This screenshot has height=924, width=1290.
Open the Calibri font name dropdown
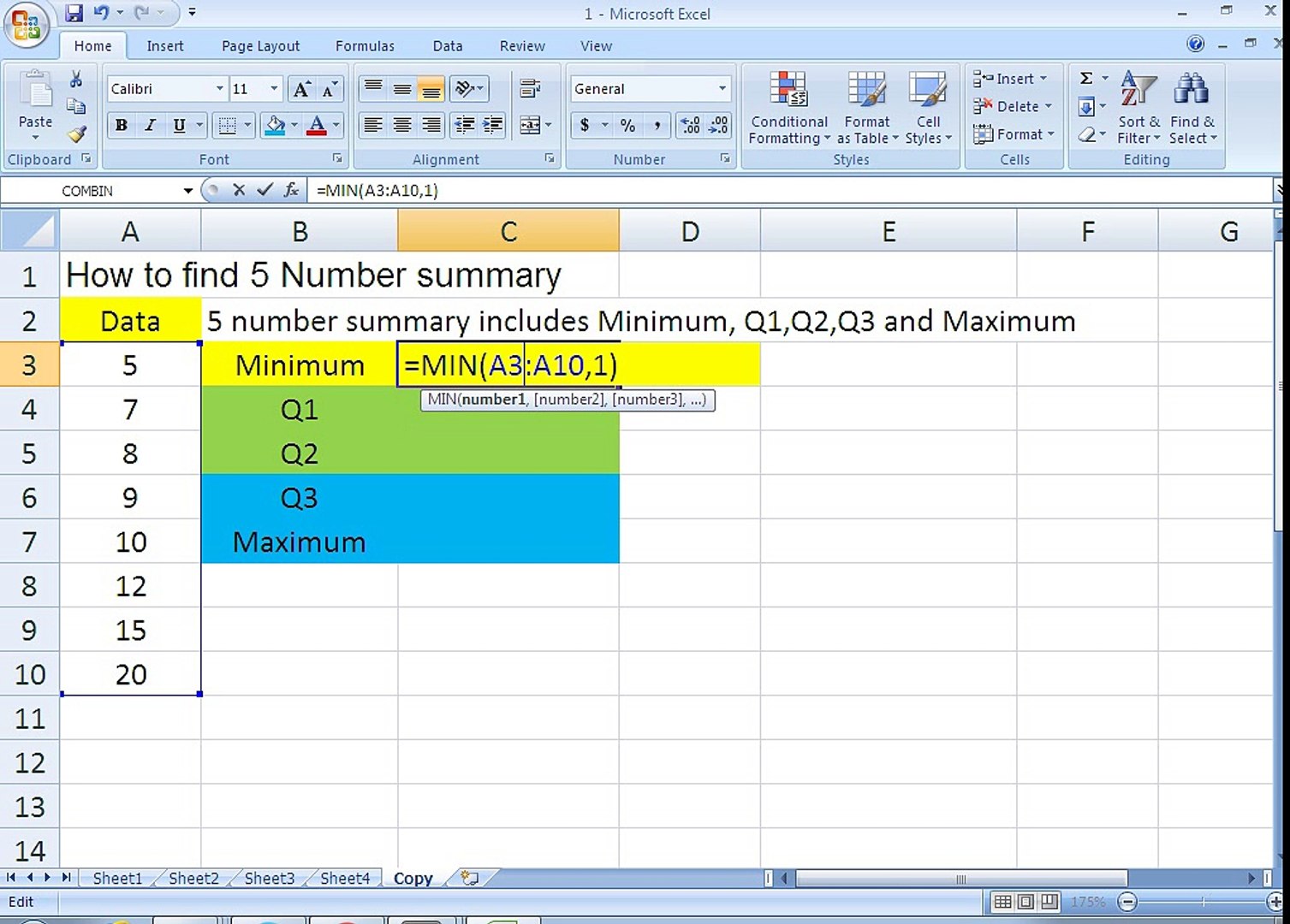[x=219, y=89]
